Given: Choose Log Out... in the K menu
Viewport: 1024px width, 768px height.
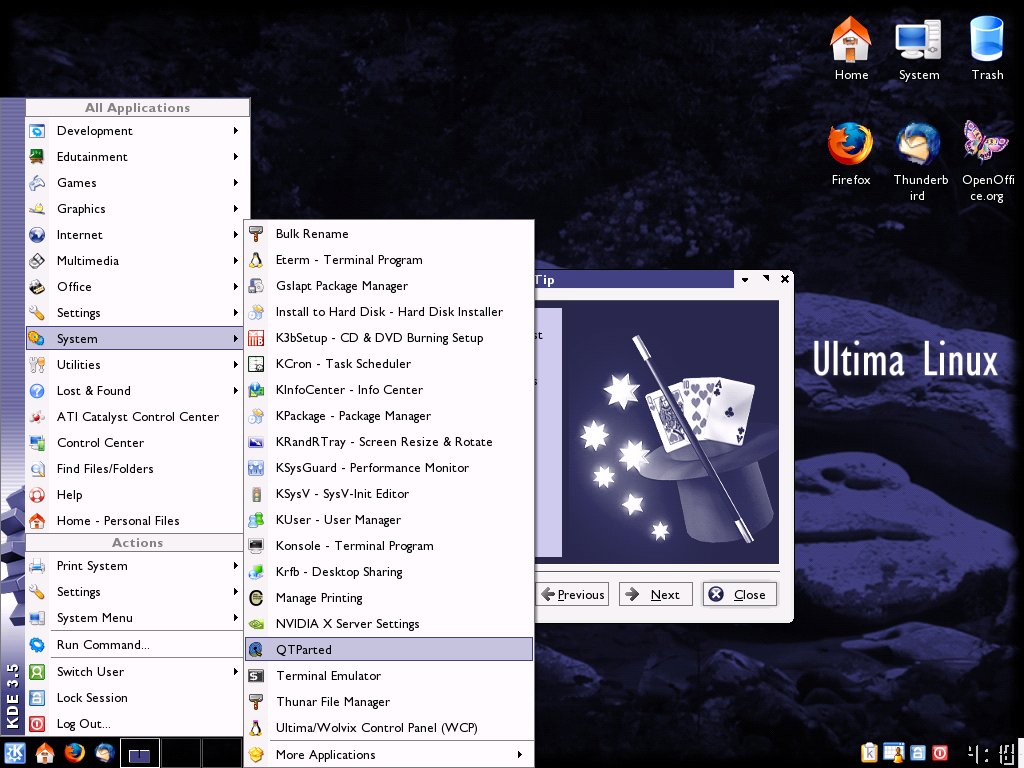Looking at the screenshot, I should pyautogui.click(x=135, y=724).
